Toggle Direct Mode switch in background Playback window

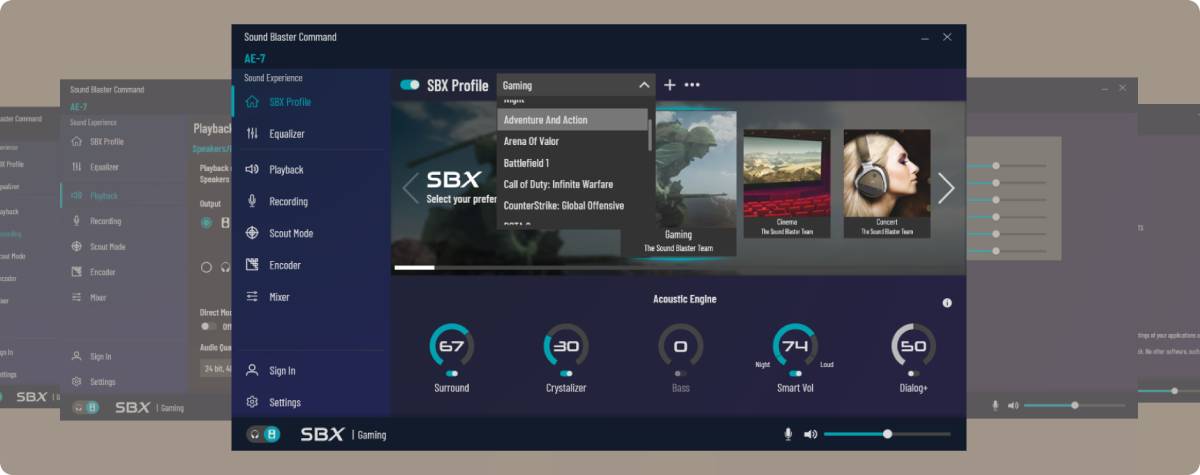point(208,326)
